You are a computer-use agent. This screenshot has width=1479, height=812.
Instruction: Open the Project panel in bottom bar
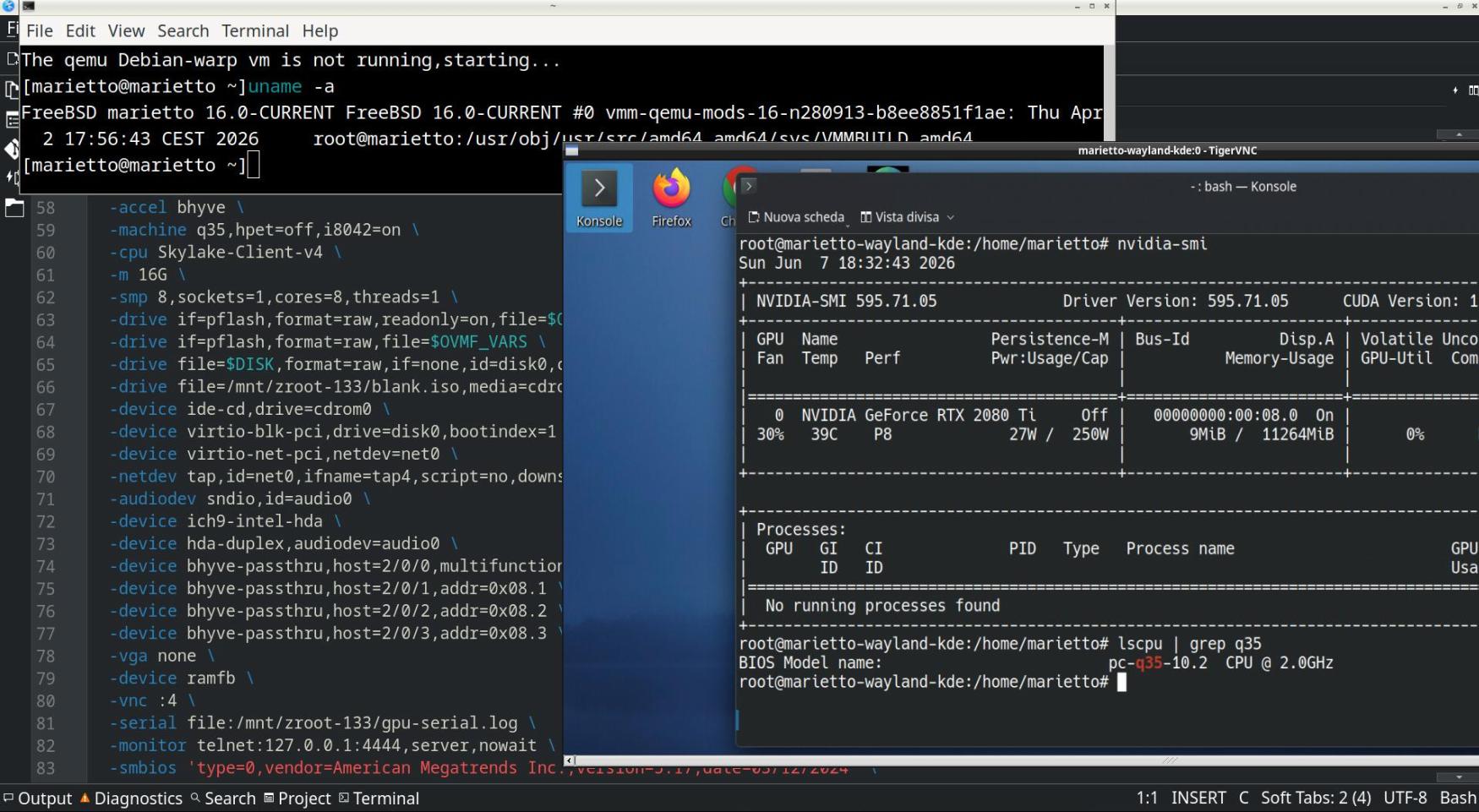point(297,798)
